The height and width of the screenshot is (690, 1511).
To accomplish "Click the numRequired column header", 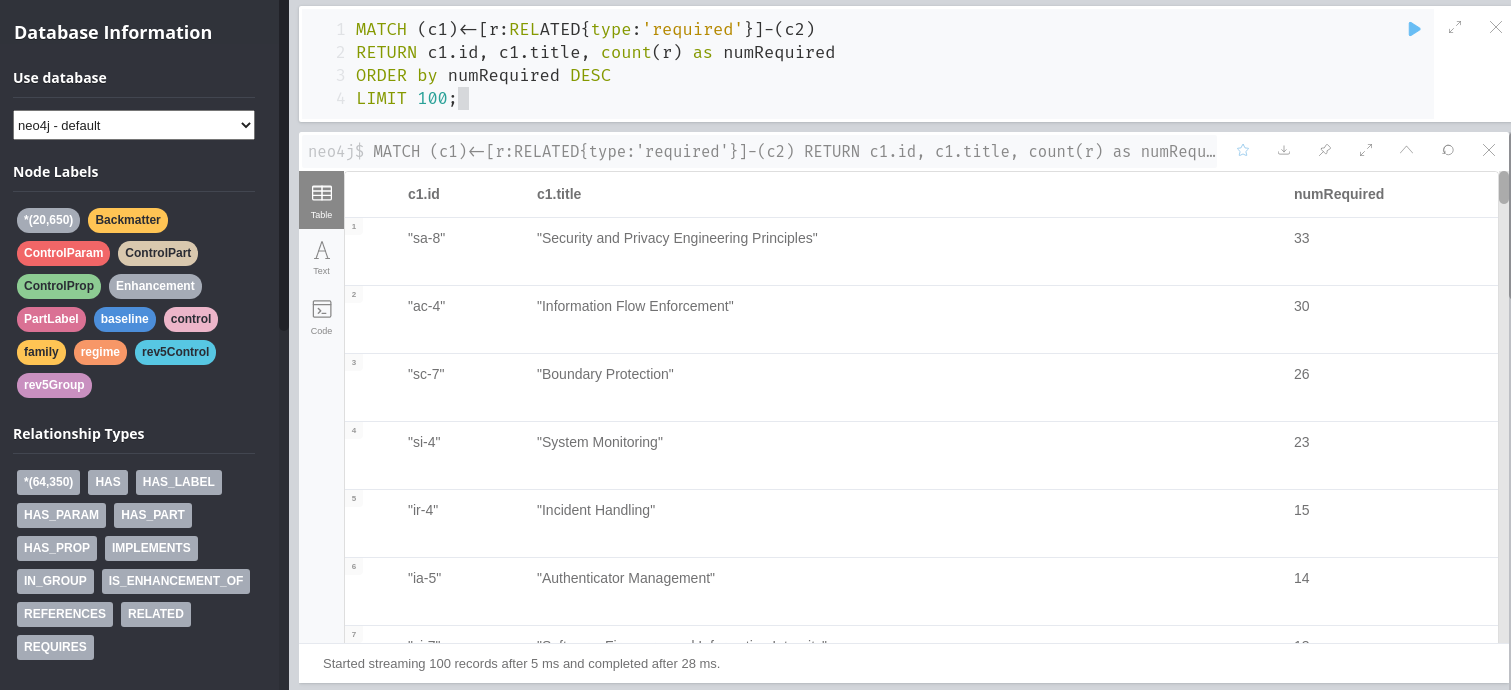I will tap(1339, 194).
